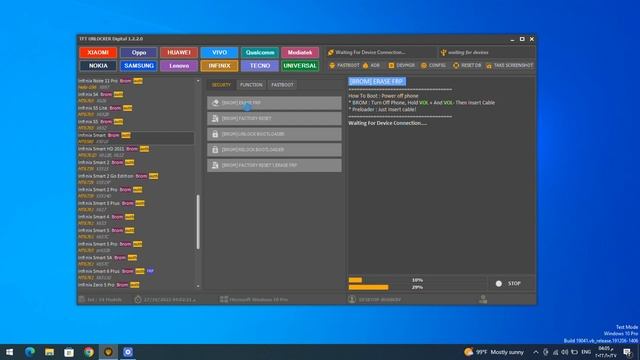Select the TECNO brand button
The height and width of the screenshot is (360, 640).
(x=260, y=66)
